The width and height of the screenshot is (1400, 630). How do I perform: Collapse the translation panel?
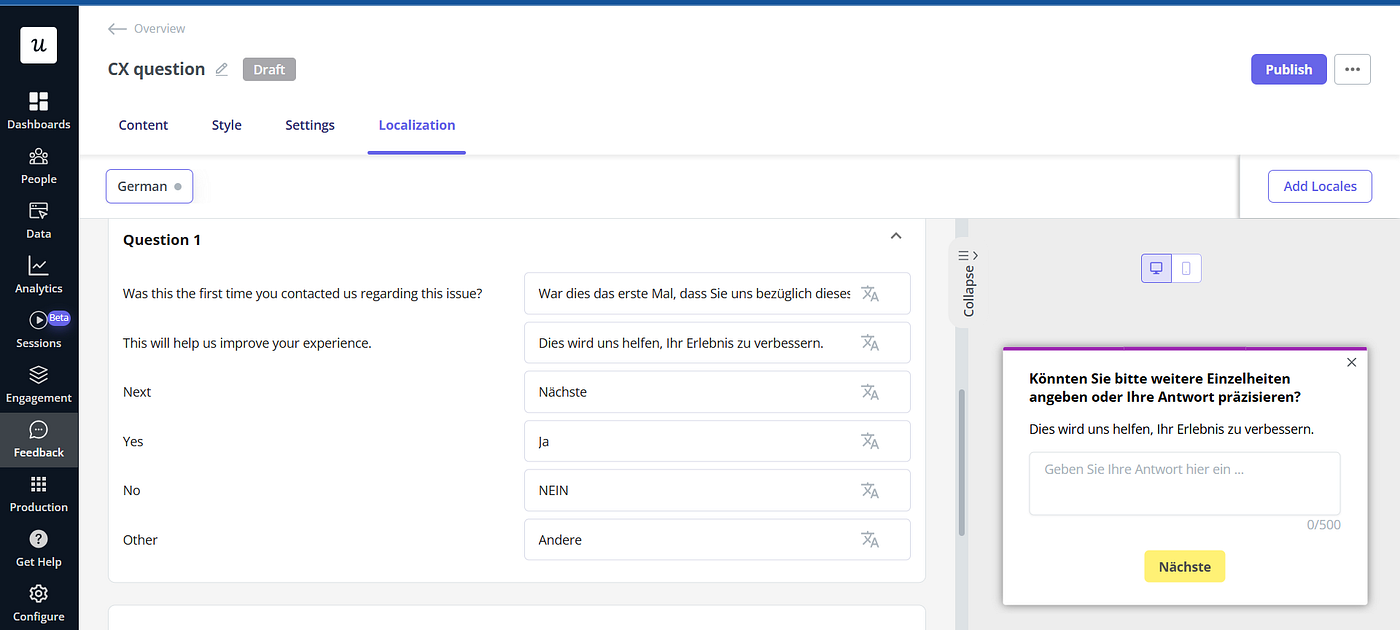coord(968,283)
